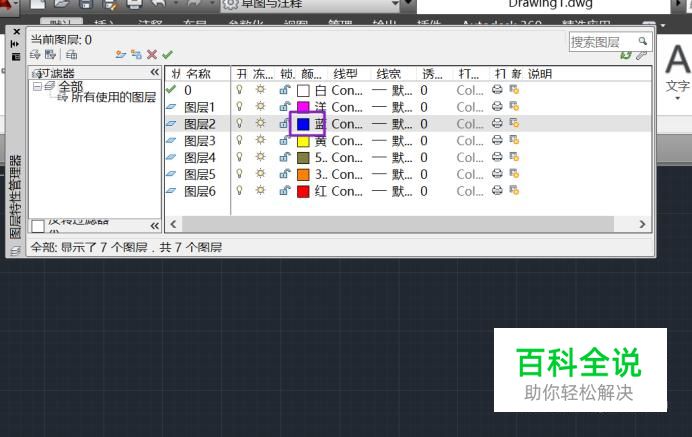Viewport: 692px width, 437px height.
Task: Click New Layer Frozen in Viewports icon
Action: pos(136,55)
